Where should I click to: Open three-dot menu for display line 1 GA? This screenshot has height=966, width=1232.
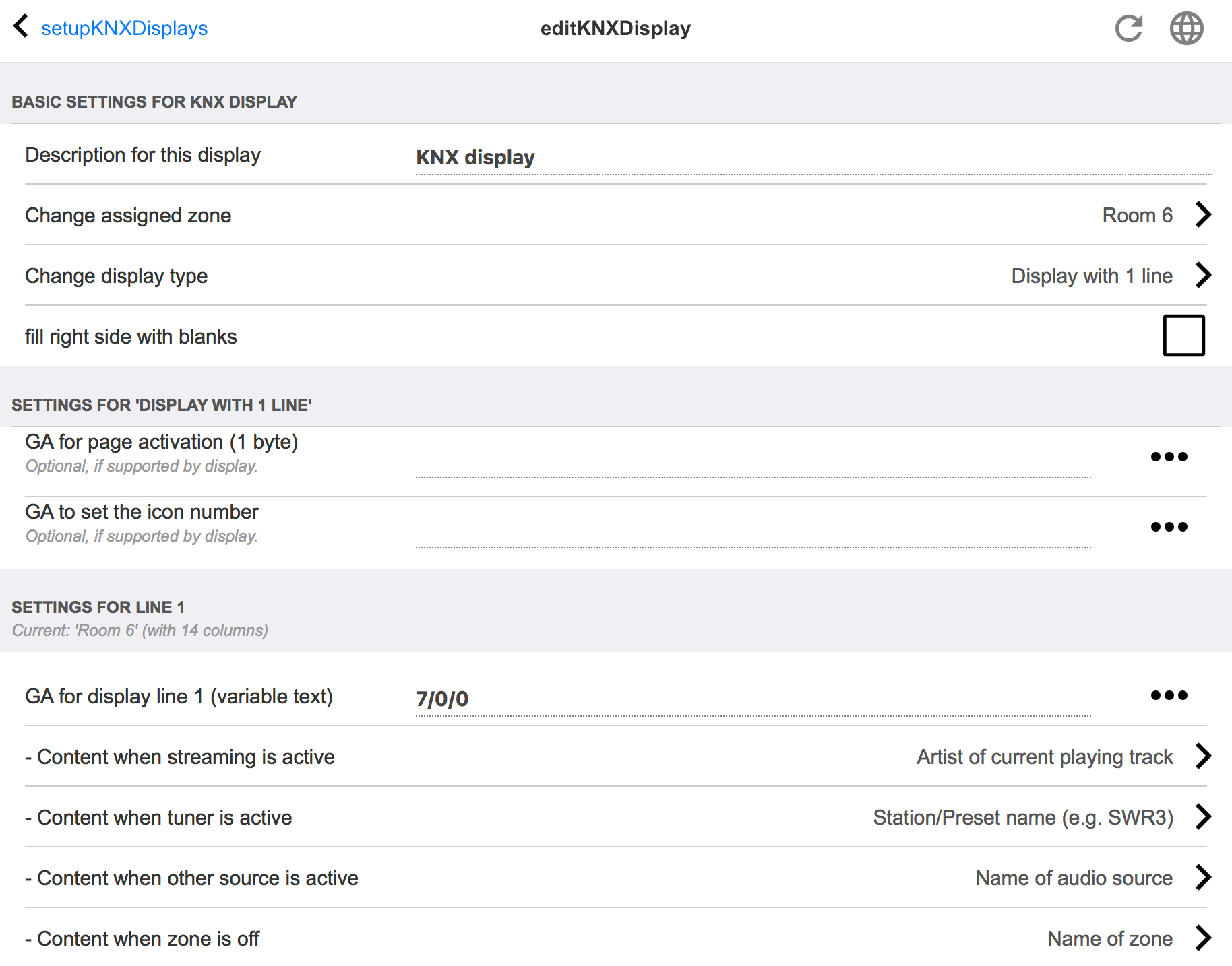click(x=1169, y=695)
